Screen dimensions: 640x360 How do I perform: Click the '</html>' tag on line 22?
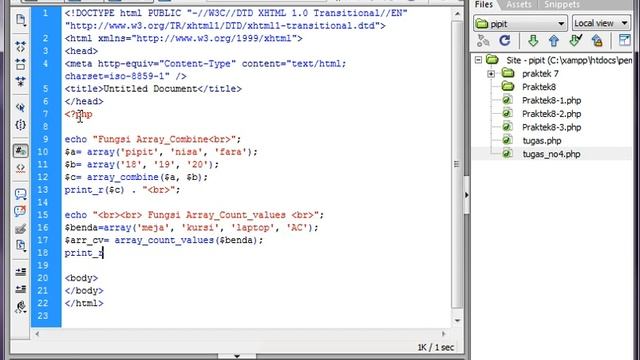(x=84, y=303)
